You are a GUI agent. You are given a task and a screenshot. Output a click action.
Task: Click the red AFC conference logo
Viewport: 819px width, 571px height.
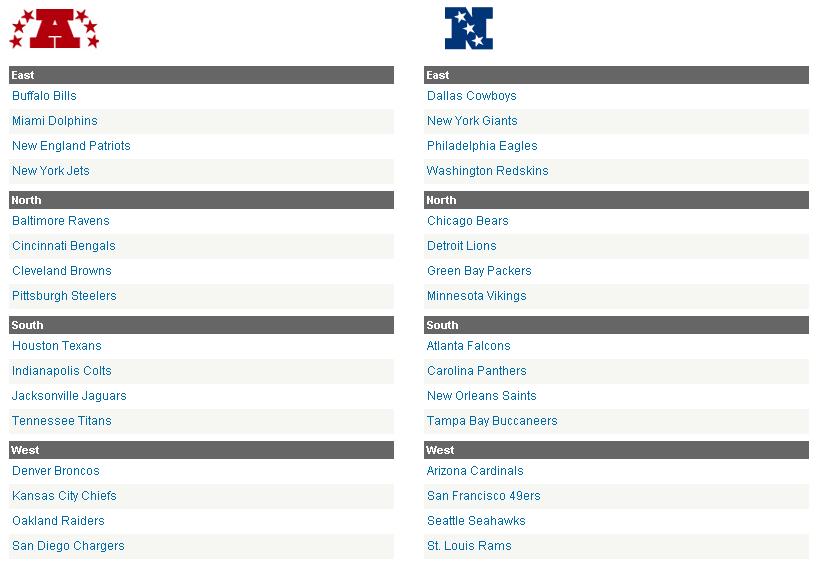point(54,29)
